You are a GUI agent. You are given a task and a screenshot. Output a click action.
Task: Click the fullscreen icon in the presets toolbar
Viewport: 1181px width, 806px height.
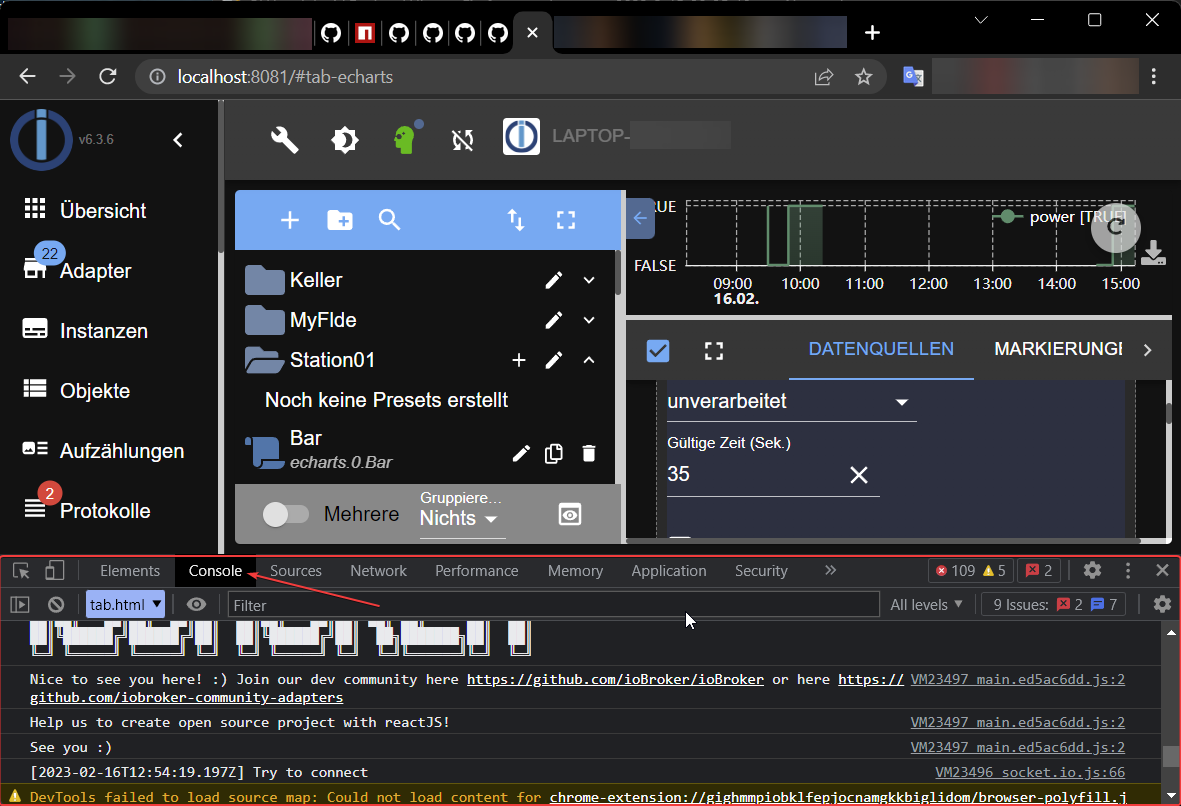(x=566, y=220)
